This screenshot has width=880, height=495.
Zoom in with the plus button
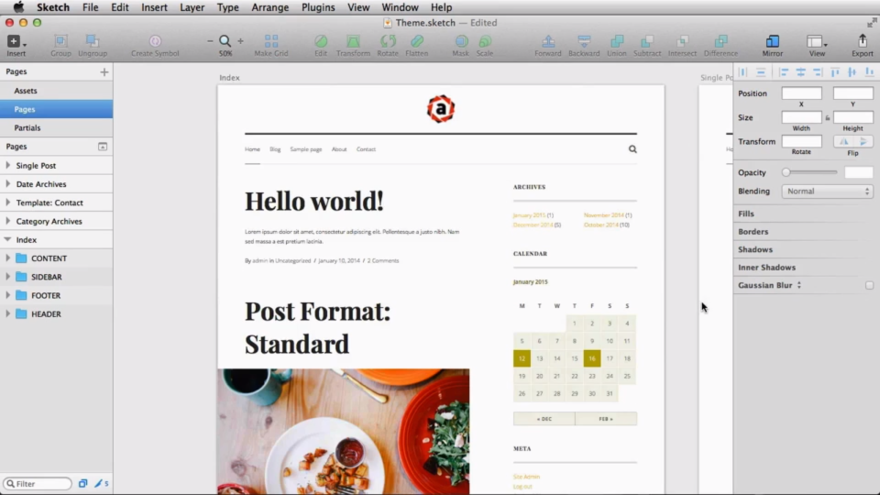(x=241, y=41)
